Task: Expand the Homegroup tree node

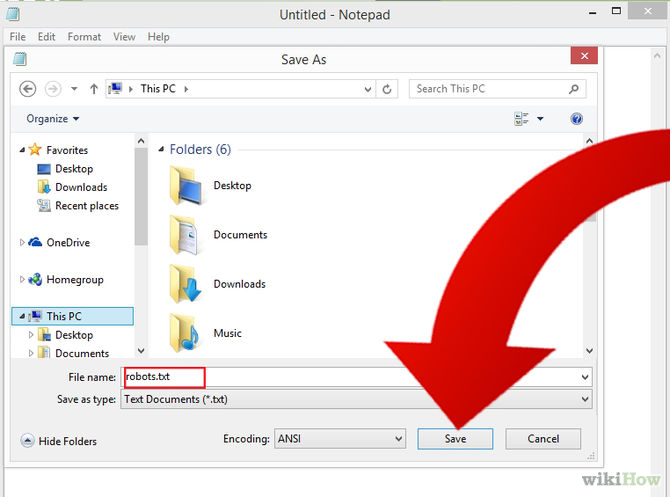Action: [23, 280]
